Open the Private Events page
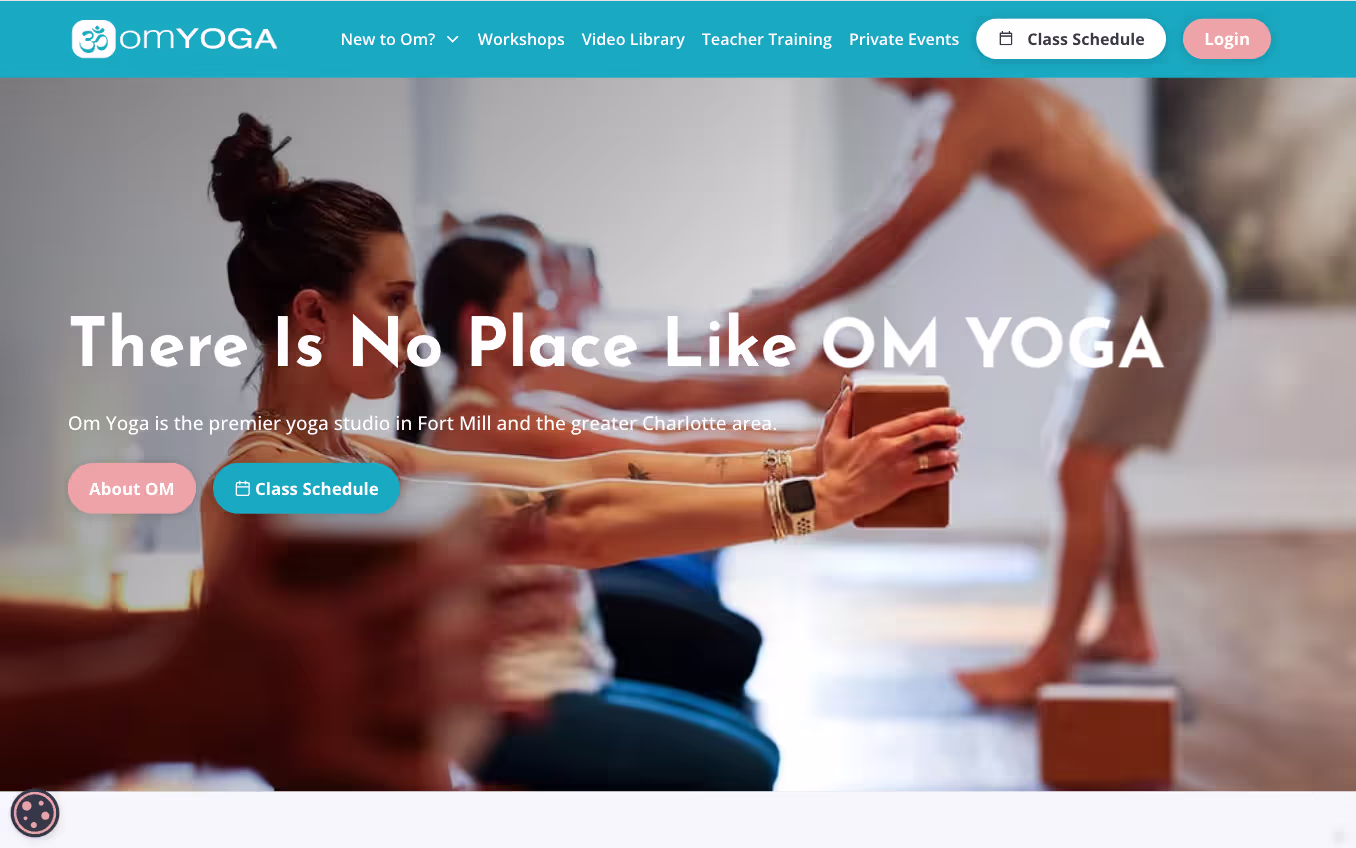Image resolution: width=1356 pixels, height=848 pixels. [x=904, y=39]
